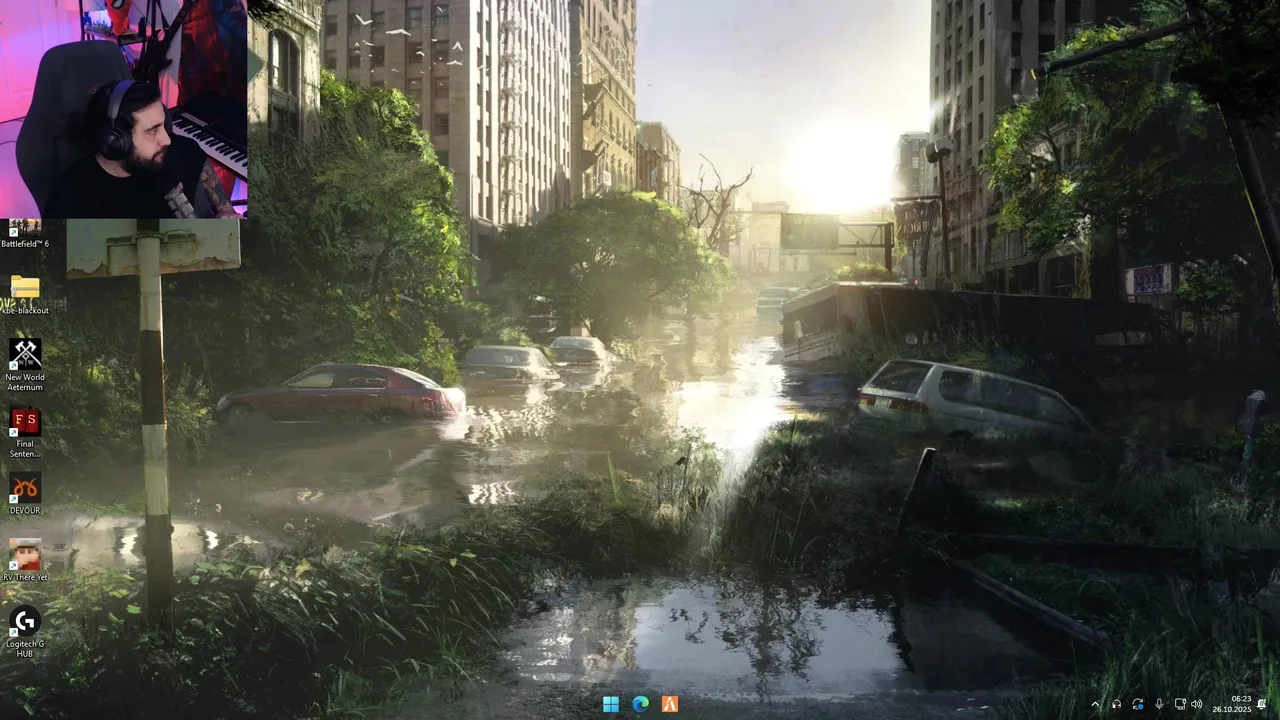The width and height of the screenshot is (1280, 720).
Task: Open the kbe-blackout folder on desktop
Action: [25, 295]
